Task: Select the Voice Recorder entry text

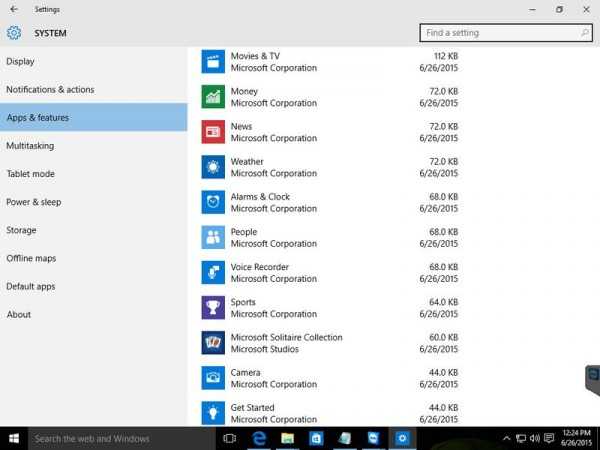Action: click(x=259, y=267)
